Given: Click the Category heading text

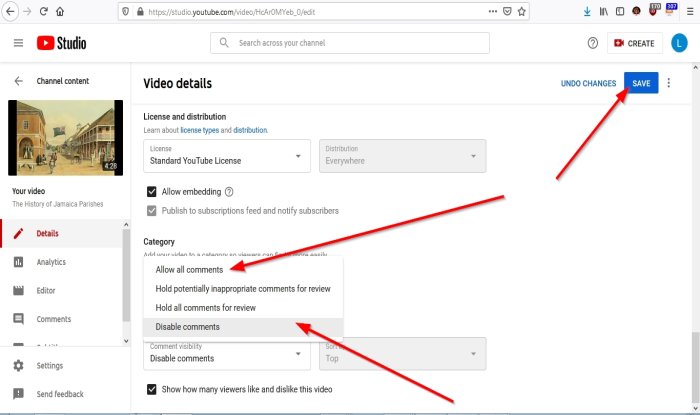Looking at the screenshot, I should [159, 241].
